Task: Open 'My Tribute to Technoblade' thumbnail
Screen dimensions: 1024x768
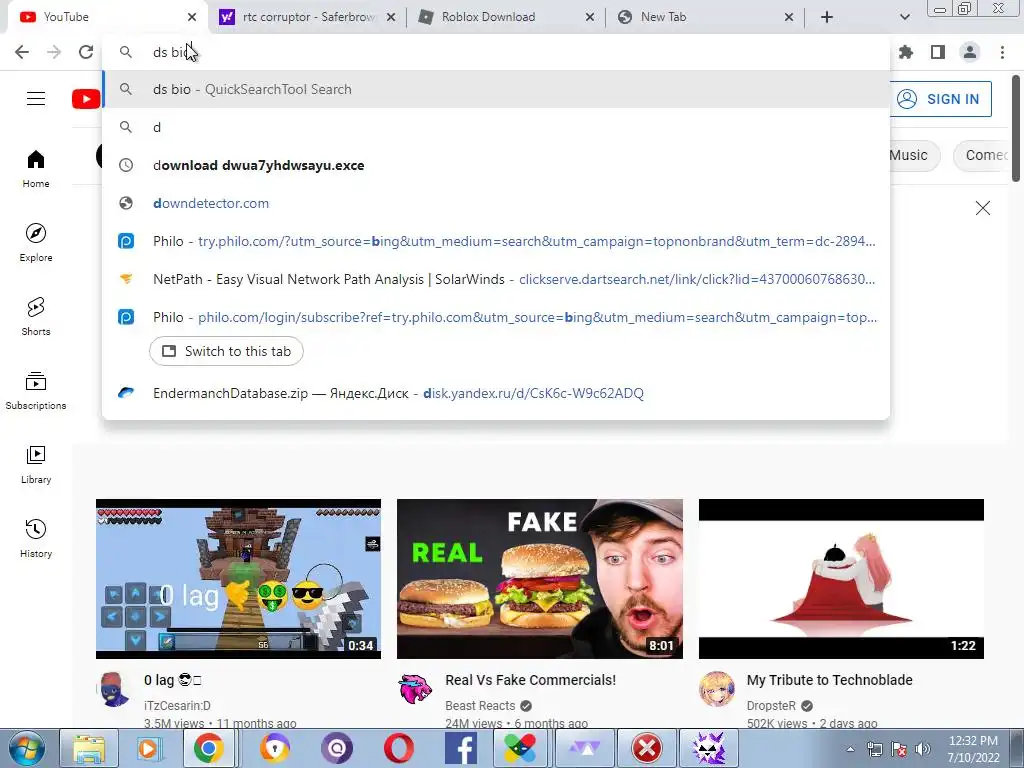Action: point(841,579)
